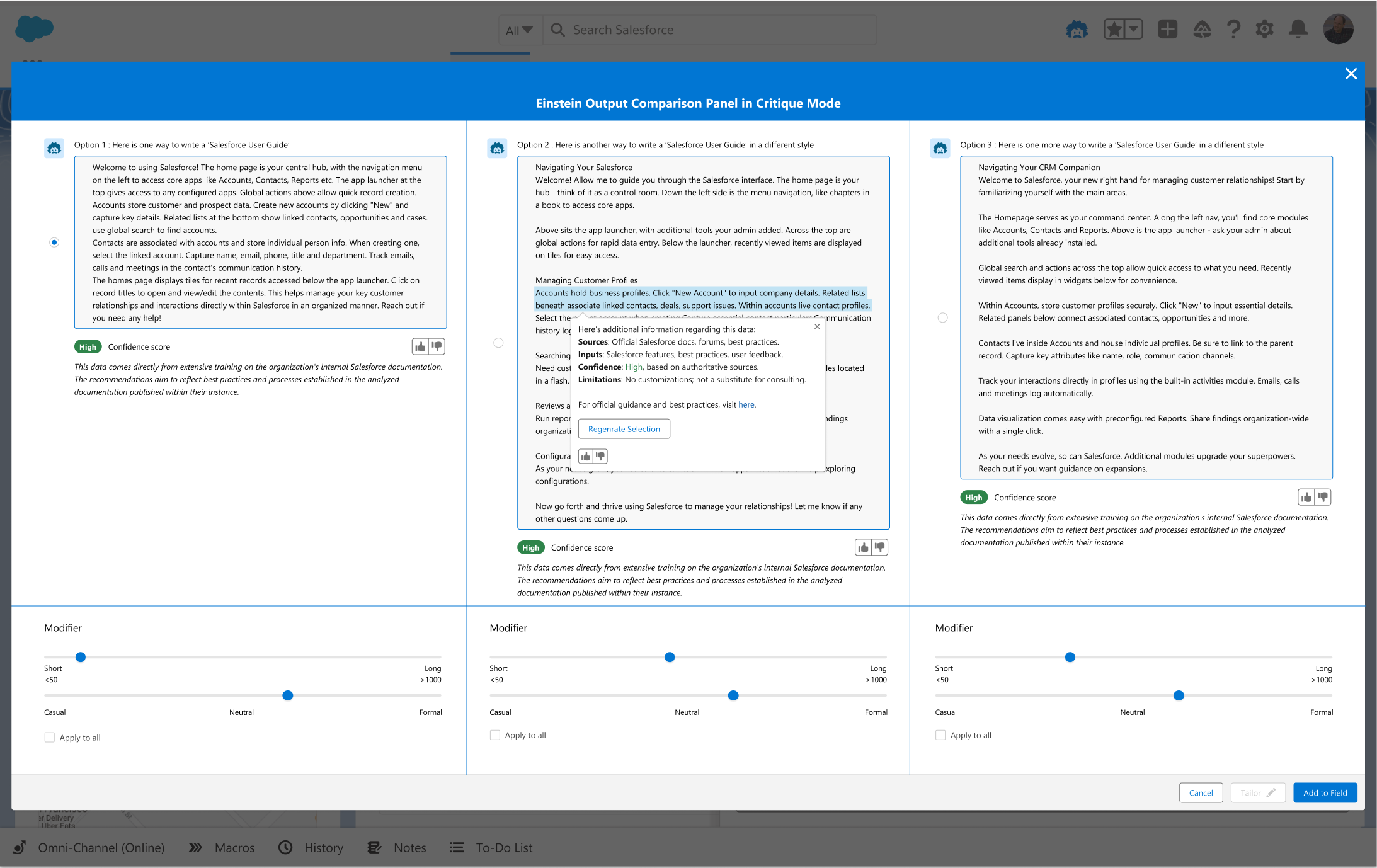This screenshot has width=1377, height=868.
Task: Expand the favorites list dropdown arrow
Action: click(x=1133, y=29)
